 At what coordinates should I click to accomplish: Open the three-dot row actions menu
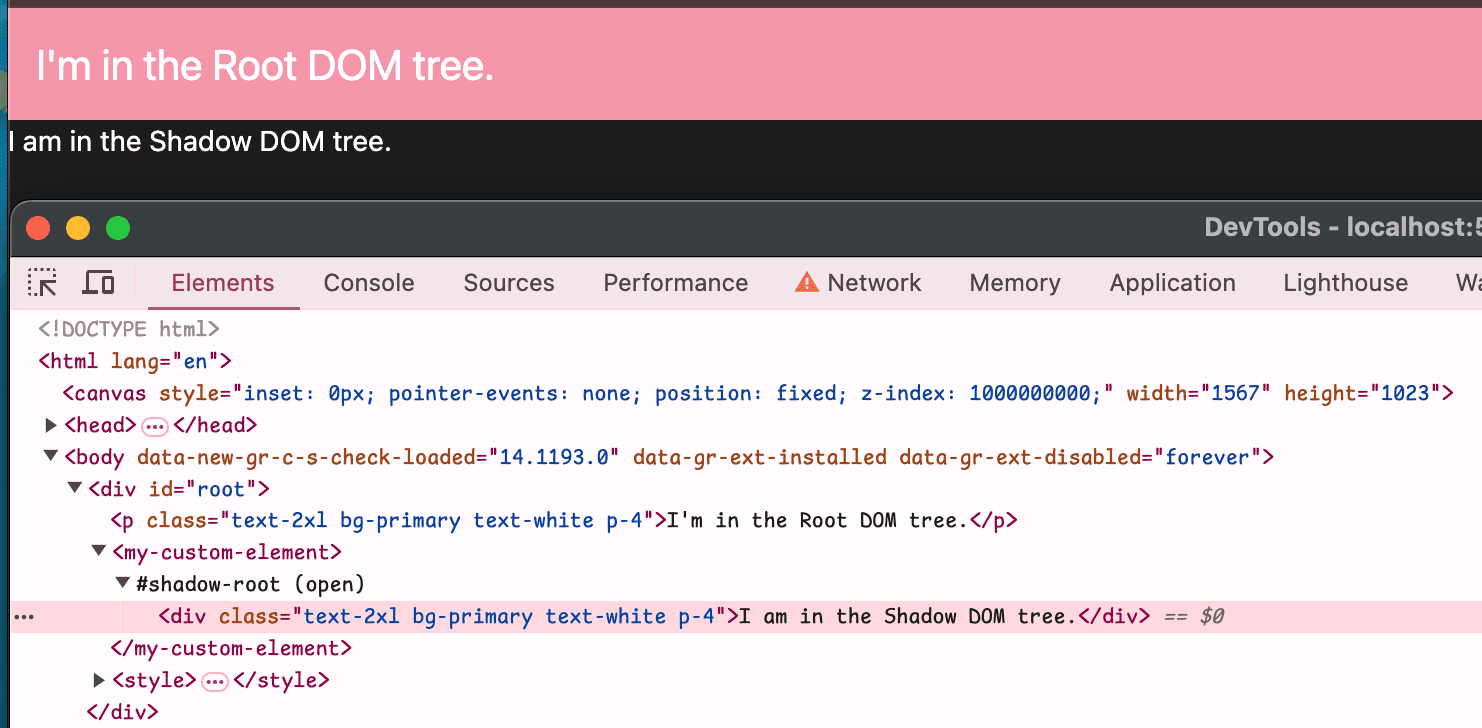pos(24,617)
